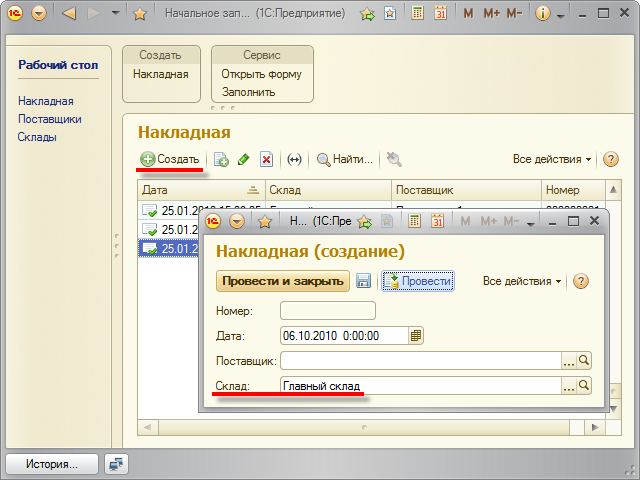Image resolution: width=640 pixels, height=480 pixels.
Task: Click the История button at the bottom
Action: tap(53, 464)
